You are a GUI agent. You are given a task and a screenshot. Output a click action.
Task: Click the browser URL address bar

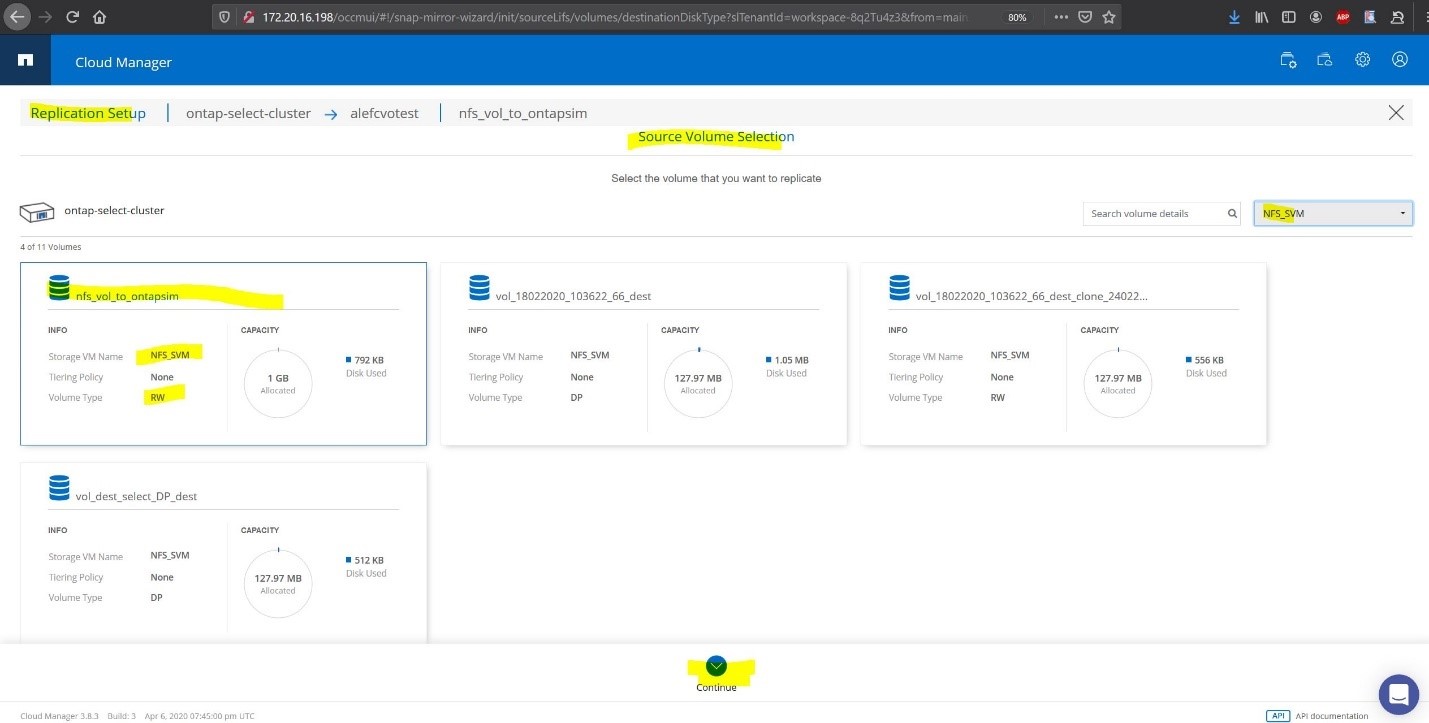tap(615, 17)
